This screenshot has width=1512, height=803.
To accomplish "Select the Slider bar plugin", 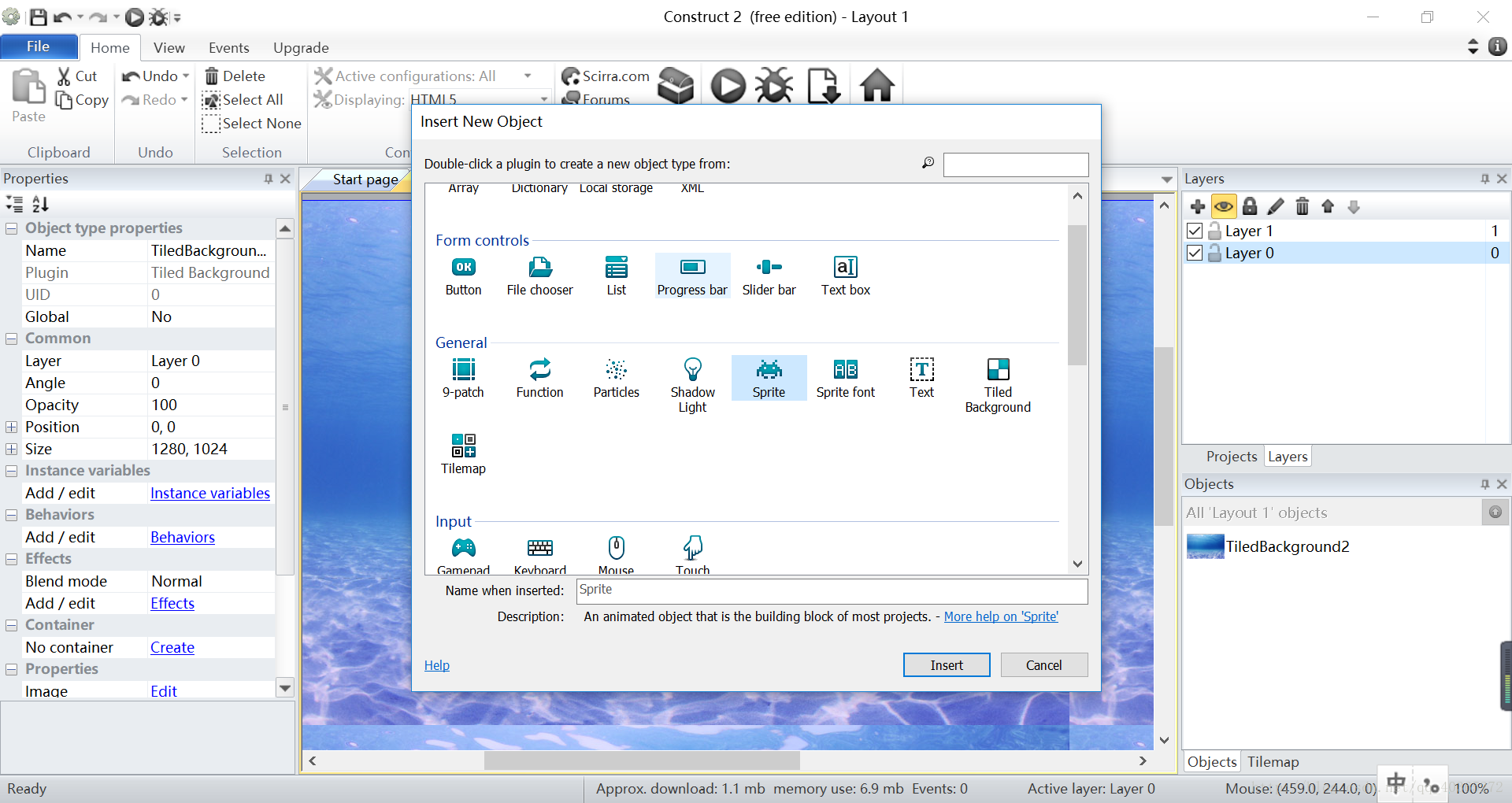I will tap(769, 276).
